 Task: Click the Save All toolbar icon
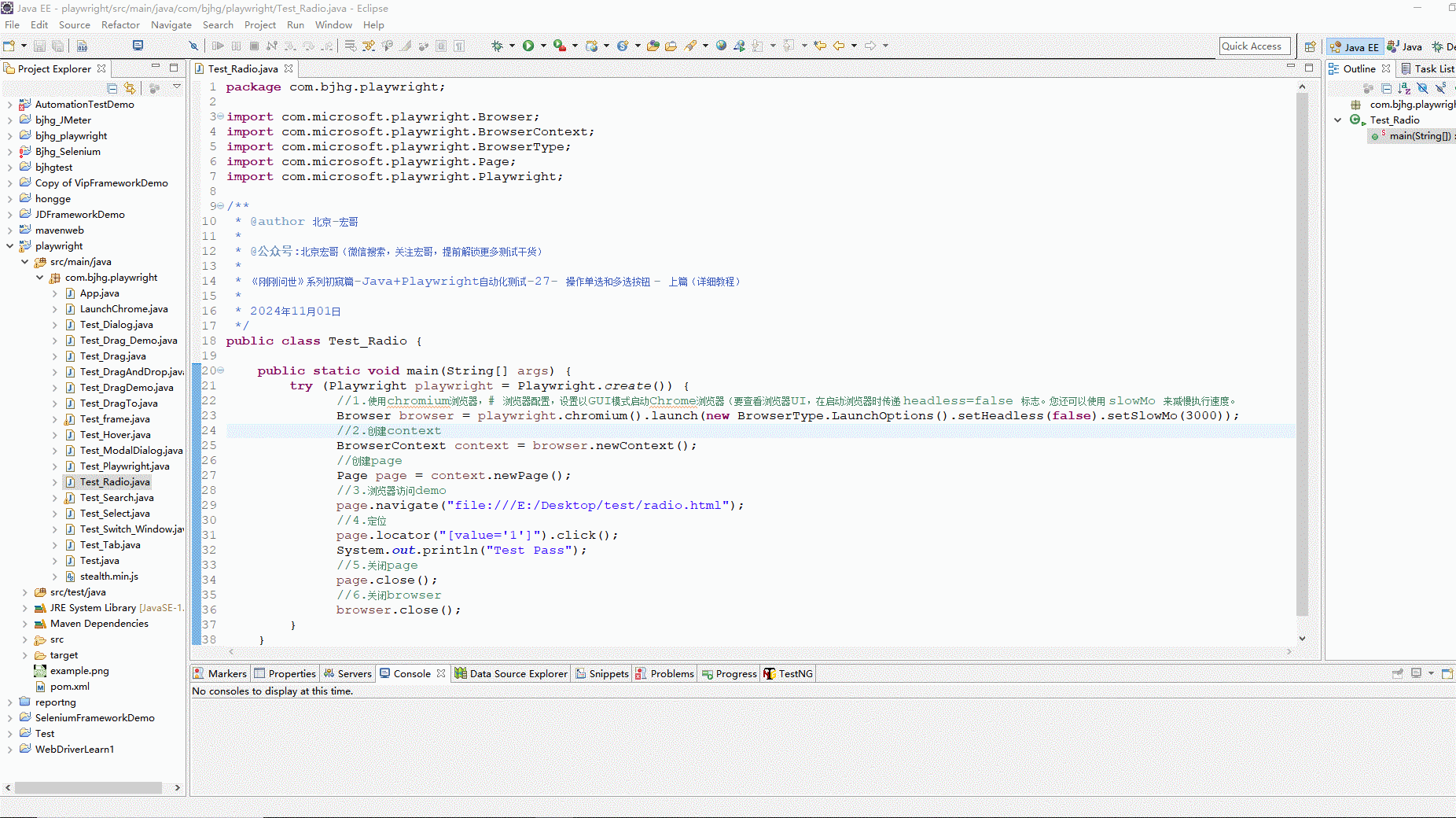coord(57,46)
